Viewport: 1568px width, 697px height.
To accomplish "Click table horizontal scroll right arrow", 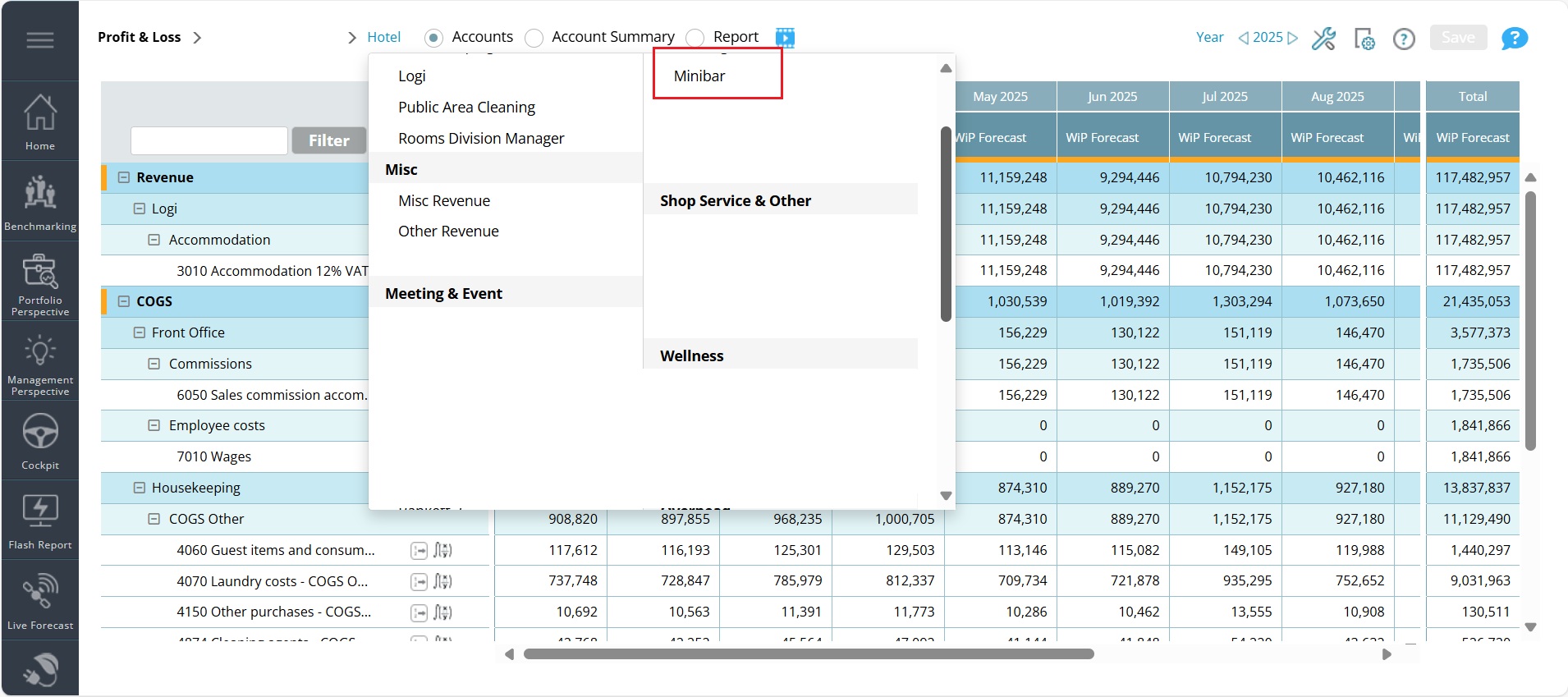I will pos(1387,654).
